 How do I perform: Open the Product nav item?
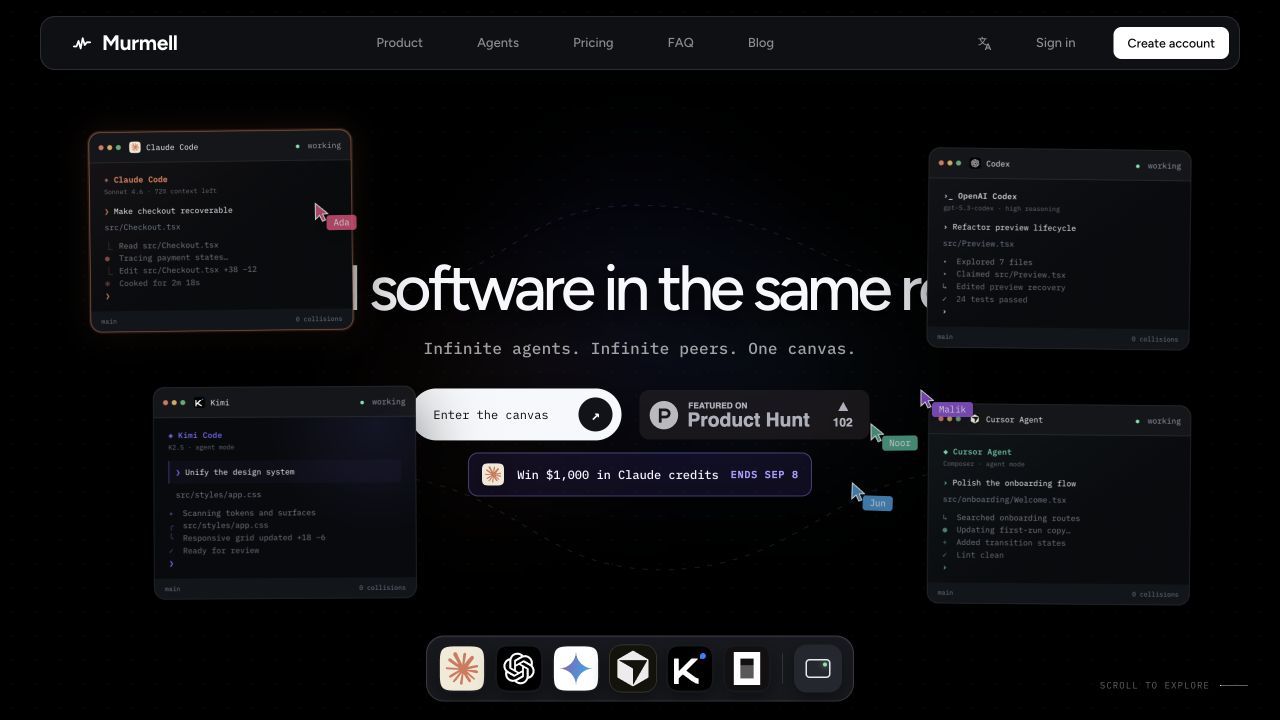399,43
